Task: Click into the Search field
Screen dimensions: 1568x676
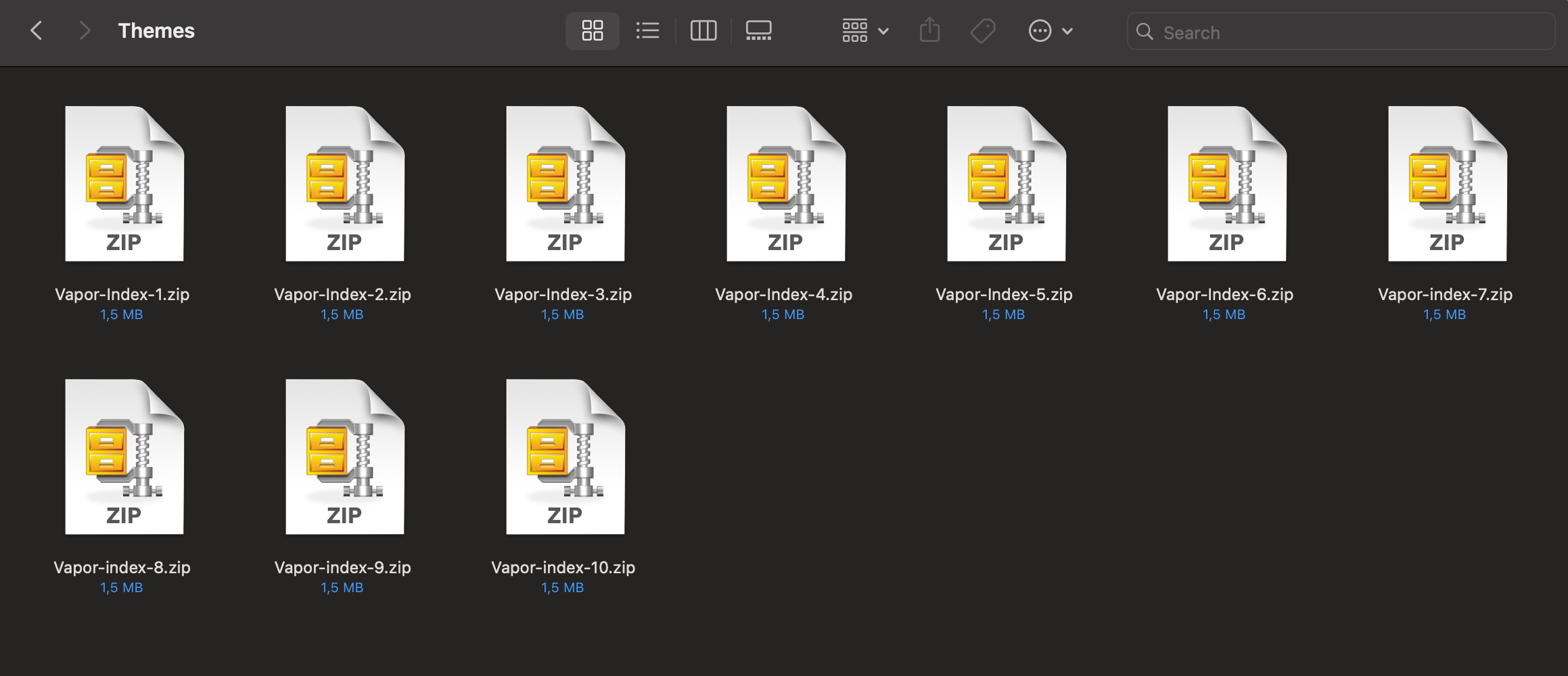Action: coord(1341,32)
